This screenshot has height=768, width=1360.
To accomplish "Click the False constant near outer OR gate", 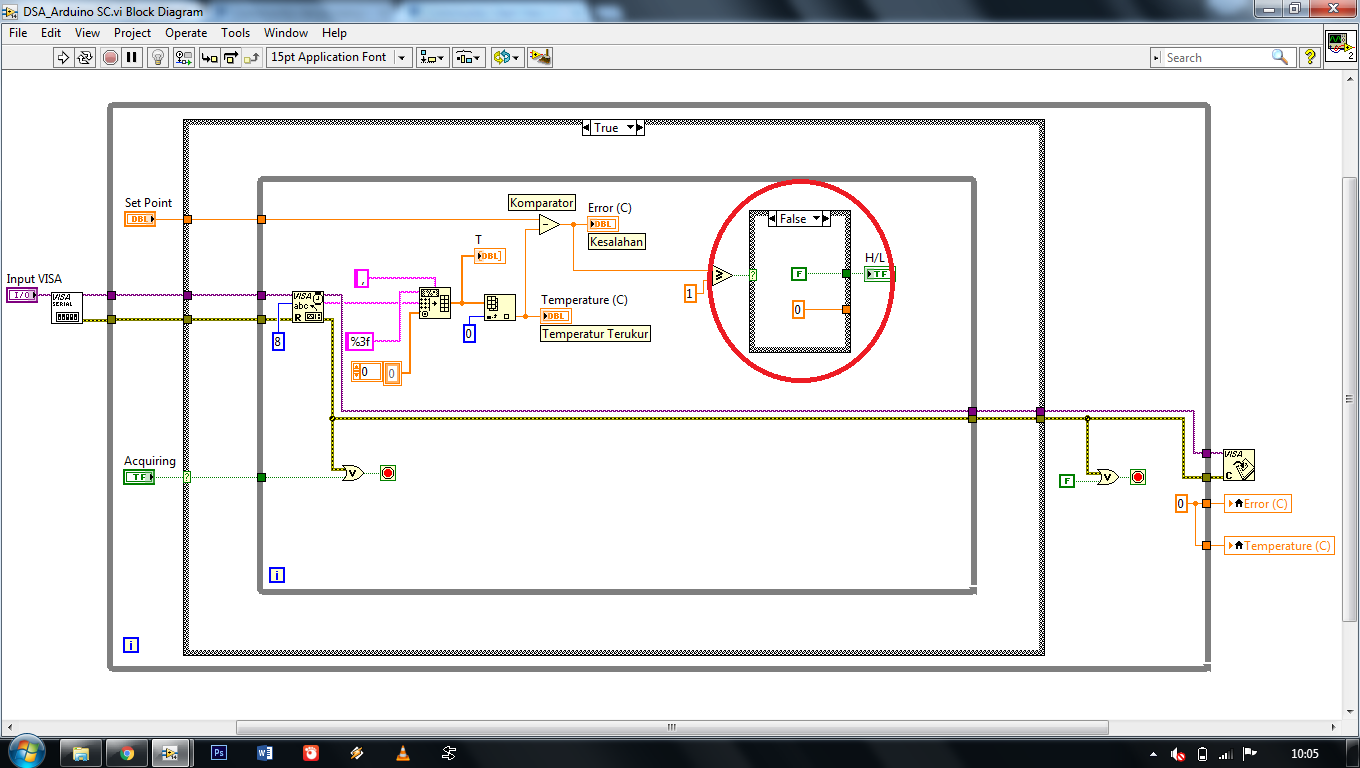I will coord(1067,481).
